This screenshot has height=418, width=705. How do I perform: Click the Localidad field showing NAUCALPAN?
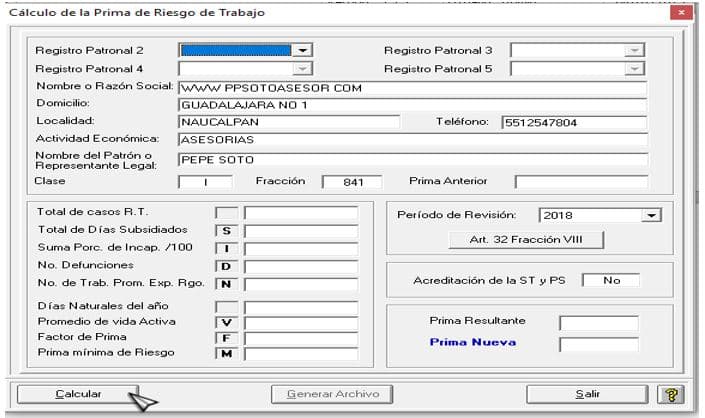[289, 122]
